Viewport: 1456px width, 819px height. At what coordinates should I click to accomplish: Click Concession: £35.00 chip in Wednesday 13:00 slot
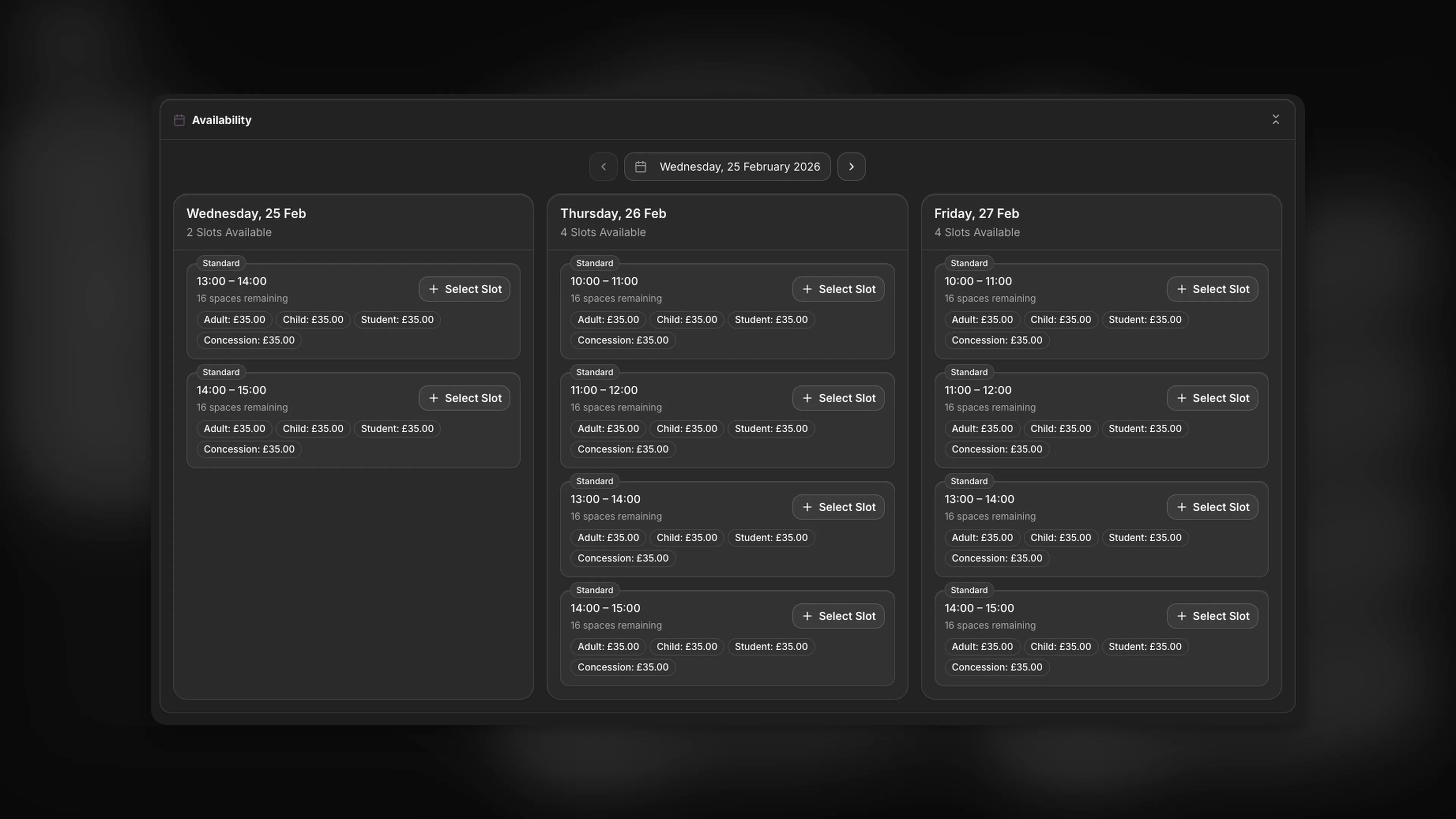click(249, 341)
